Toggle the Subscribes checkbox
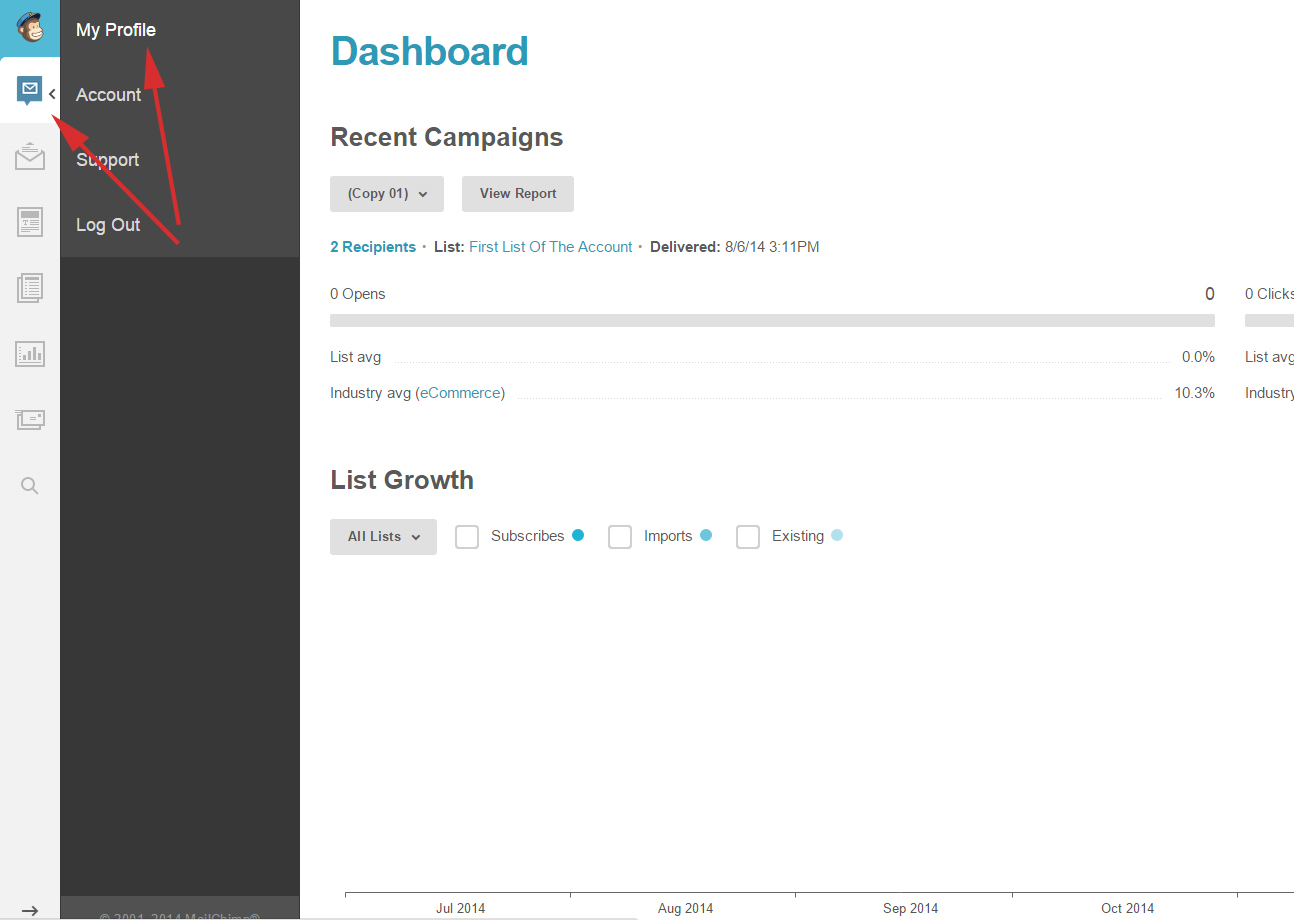 coord(467,537)
